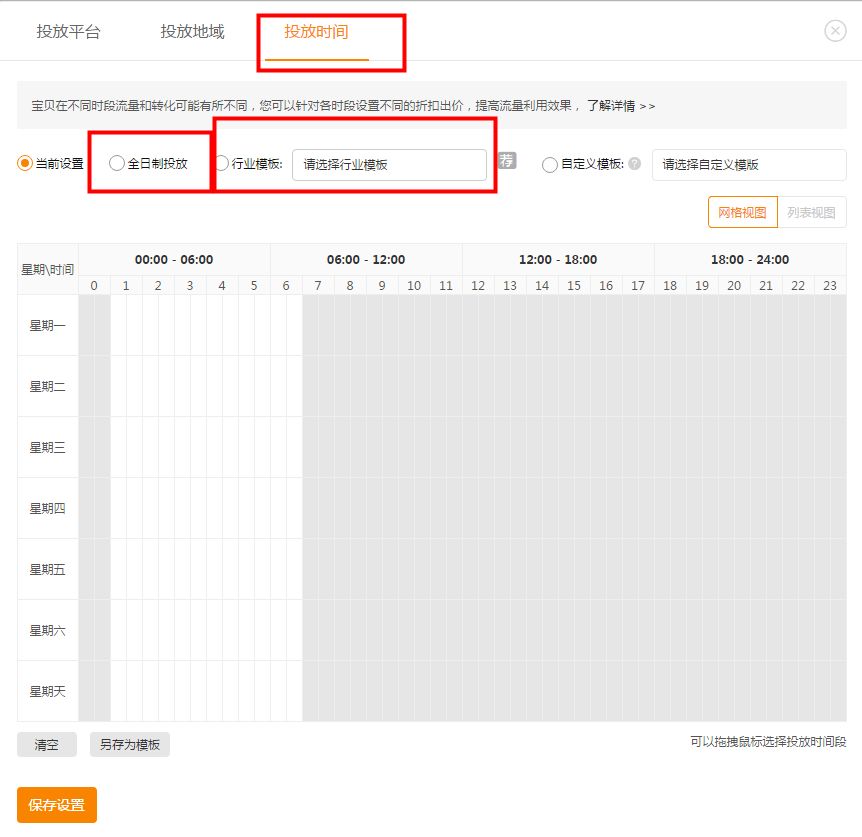The width and height of the screenshot is (862, 837).
Task: Open the 请选择行业模板 dropdown
Action: coord(390,164)
